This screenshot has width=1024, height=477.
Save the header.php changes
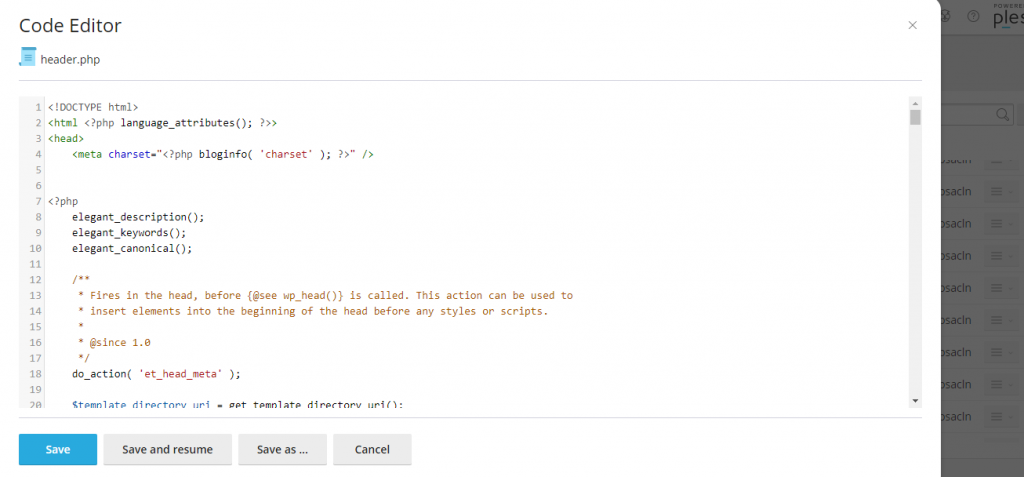coord(58,450)
